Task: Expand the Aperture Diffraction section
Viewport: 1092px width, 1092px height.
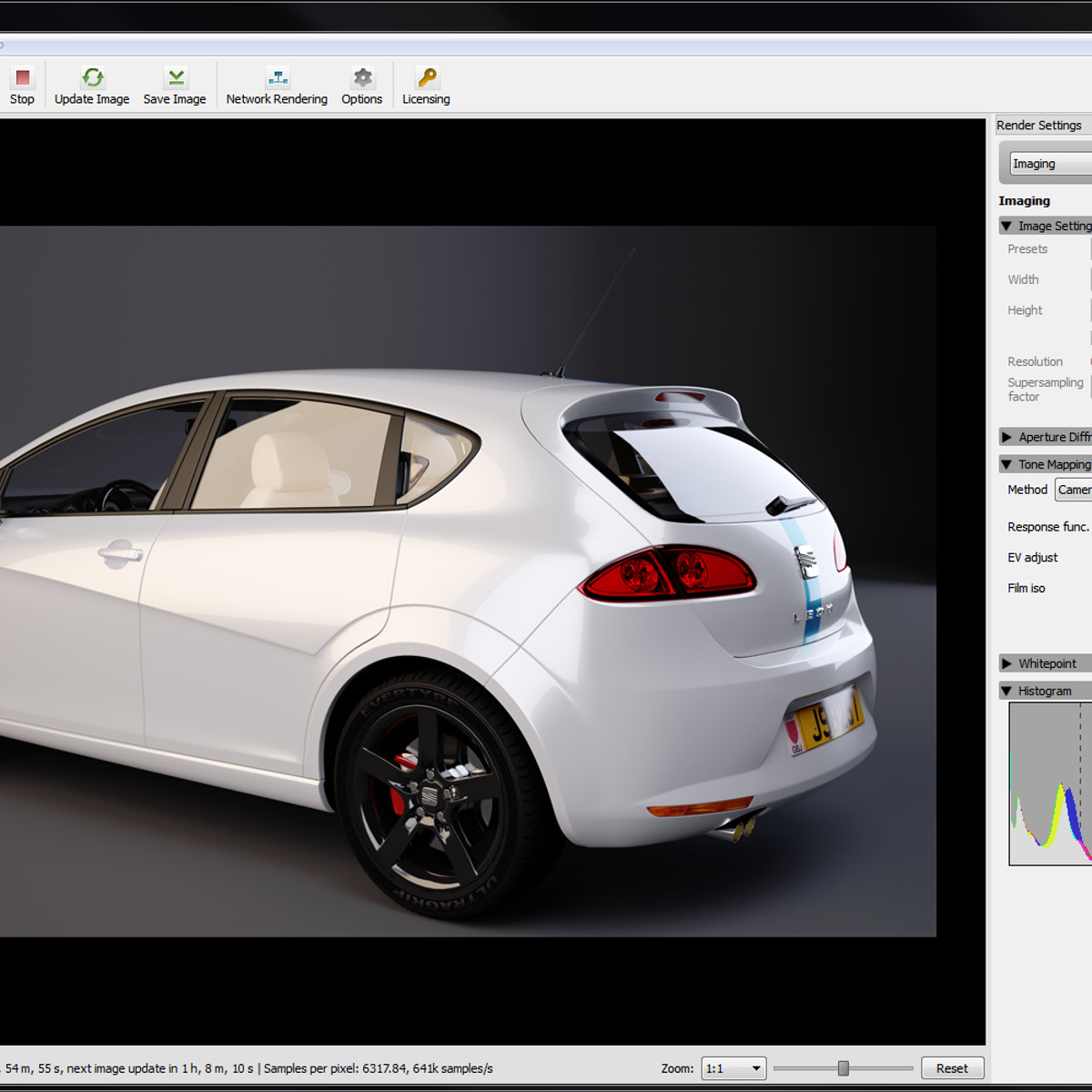Action: tap(1007, 437)
